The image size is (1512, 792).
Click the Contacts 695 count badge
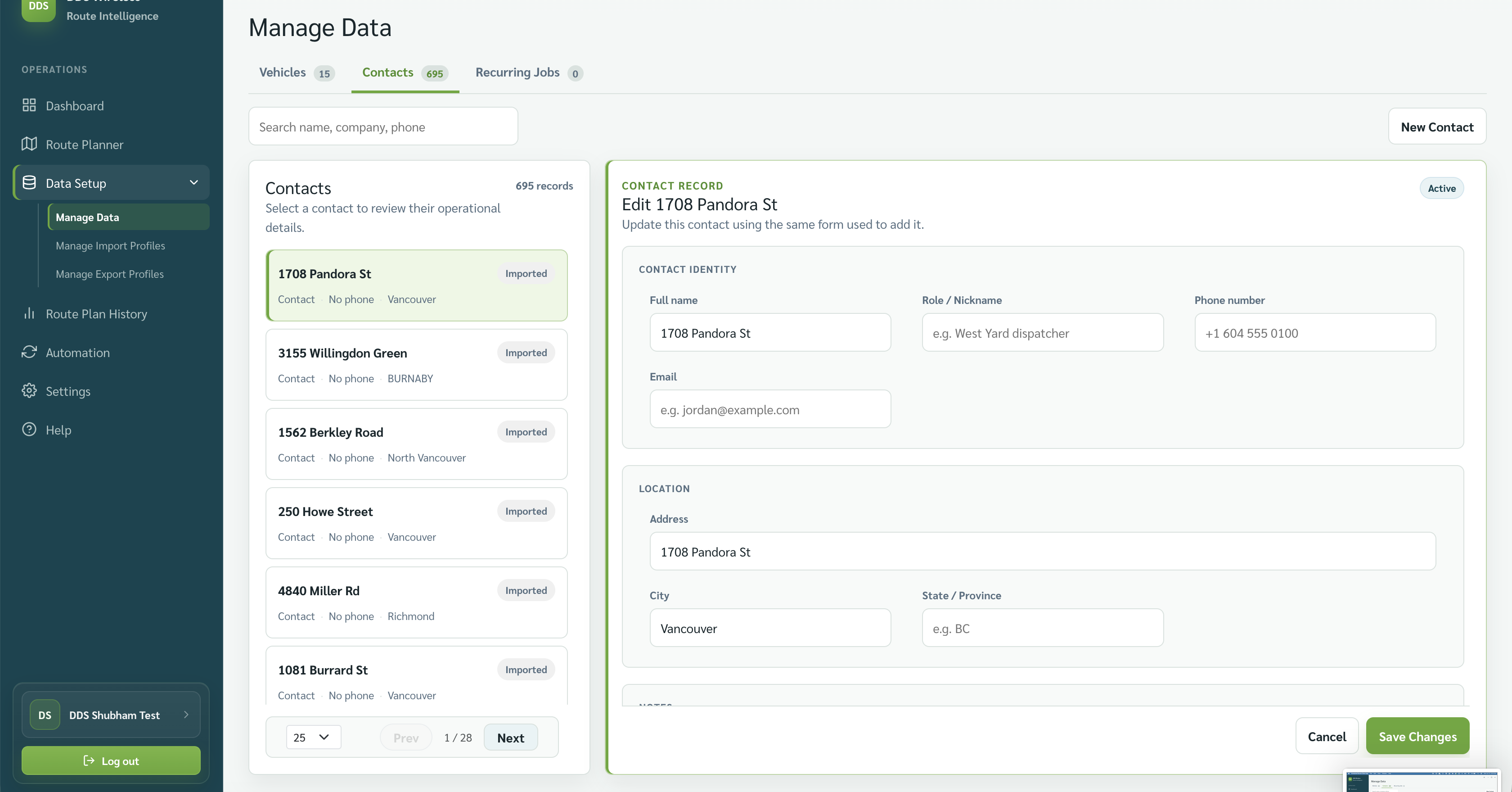click(x=434, y=73)
